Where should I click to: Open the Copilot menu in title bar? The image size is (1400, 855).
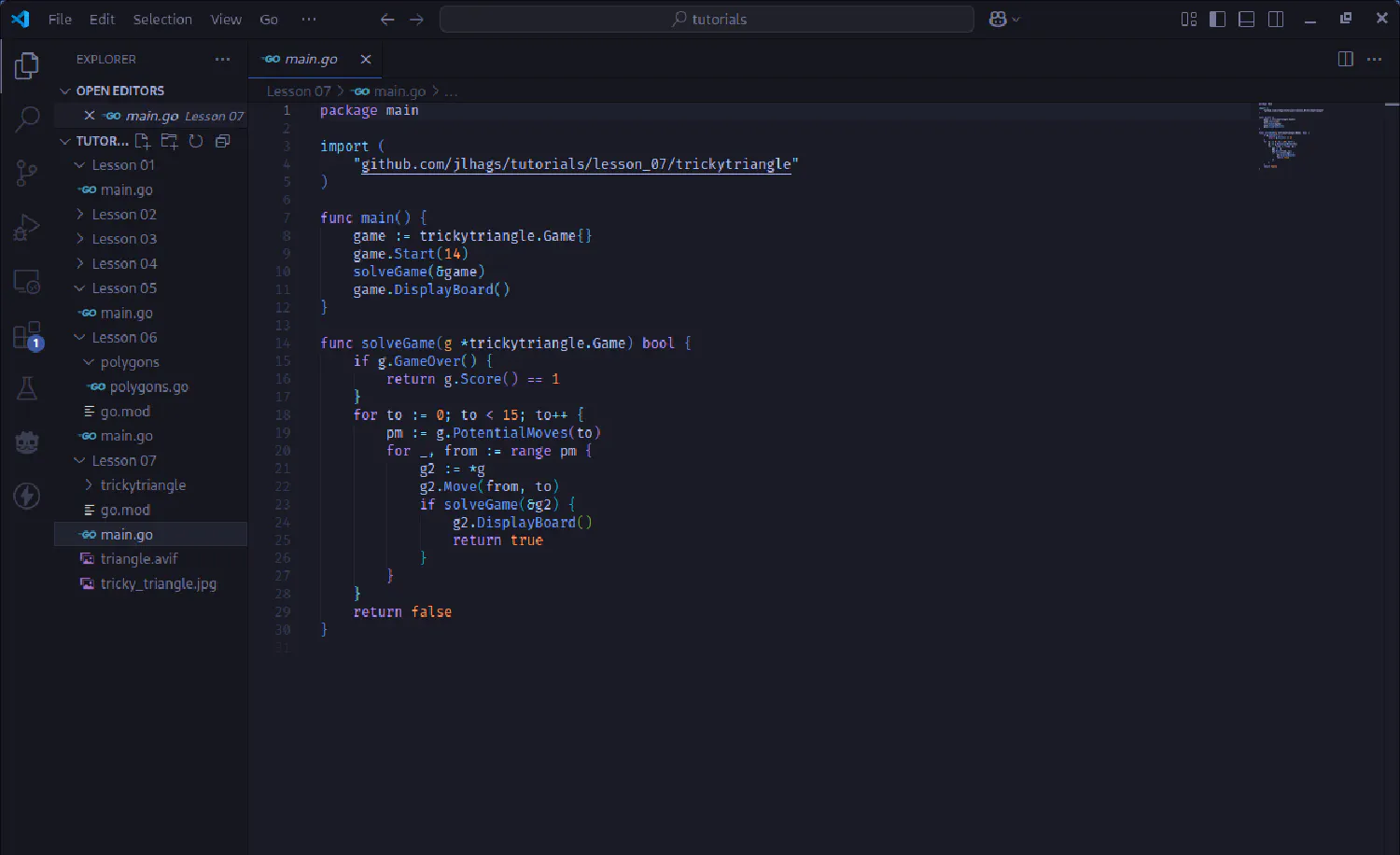[x=1004, y=20]
